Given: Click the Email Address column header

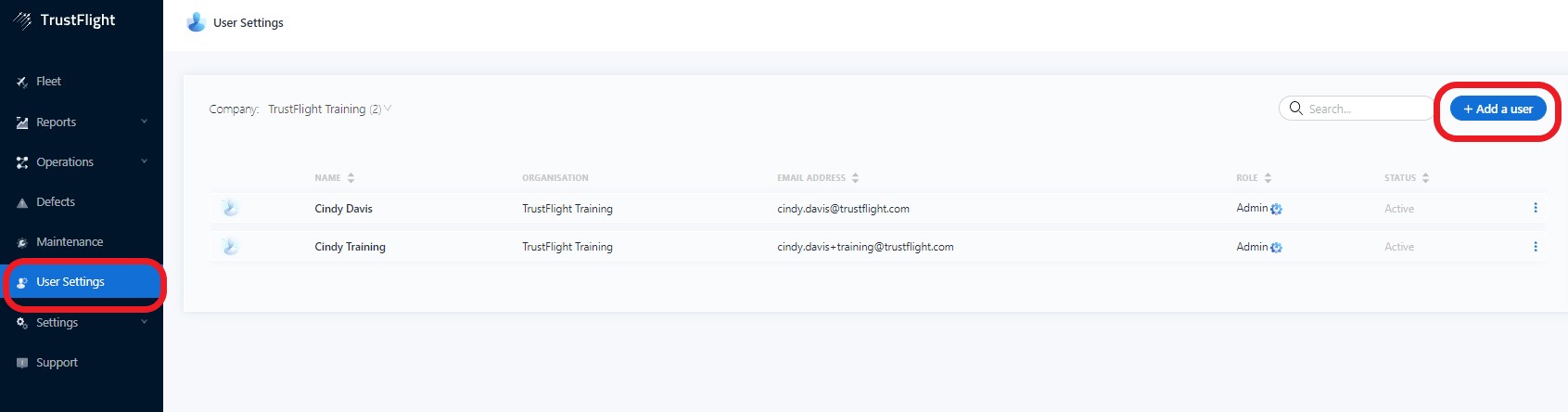Looking at the screenshot, I should [811, 178].
